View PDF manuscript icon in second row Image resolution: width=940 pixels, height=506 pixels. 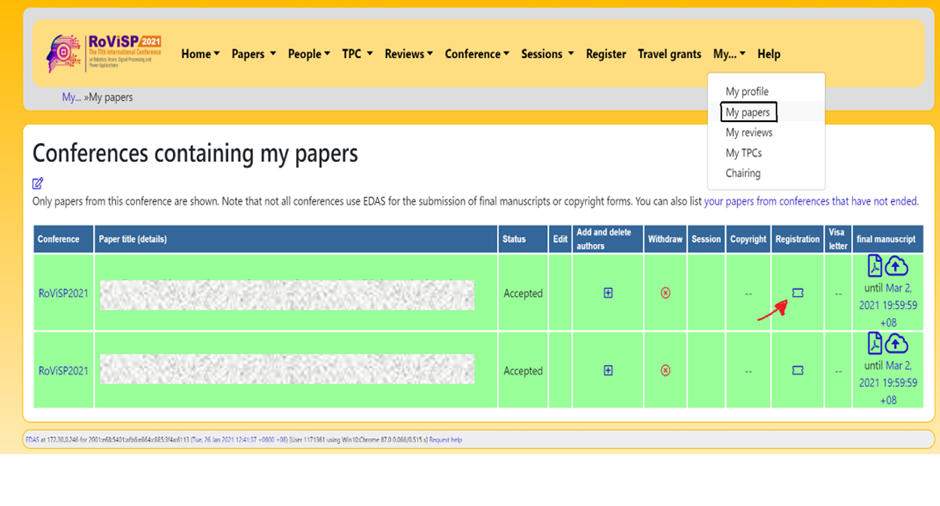[875, 344]
